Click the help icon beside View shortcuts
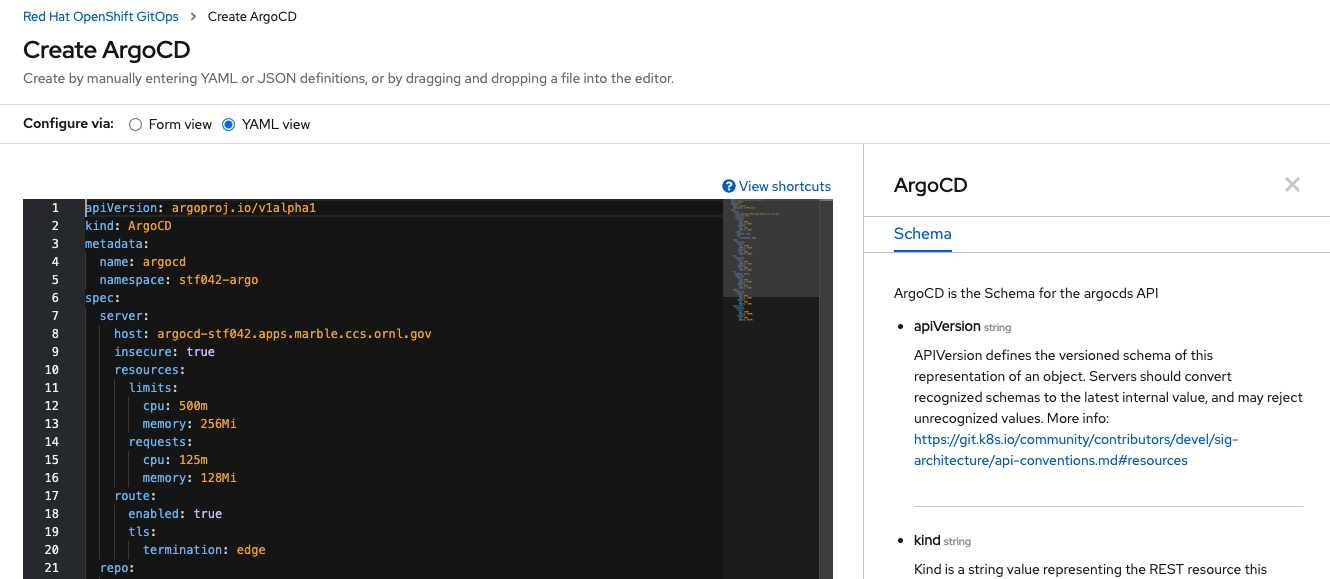 click(729, 186)
